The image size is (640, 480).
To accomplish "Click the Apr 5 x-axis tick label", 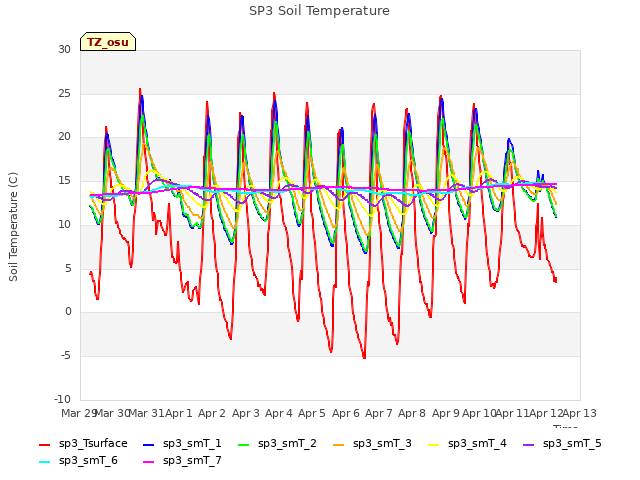I will coord(312,413).
